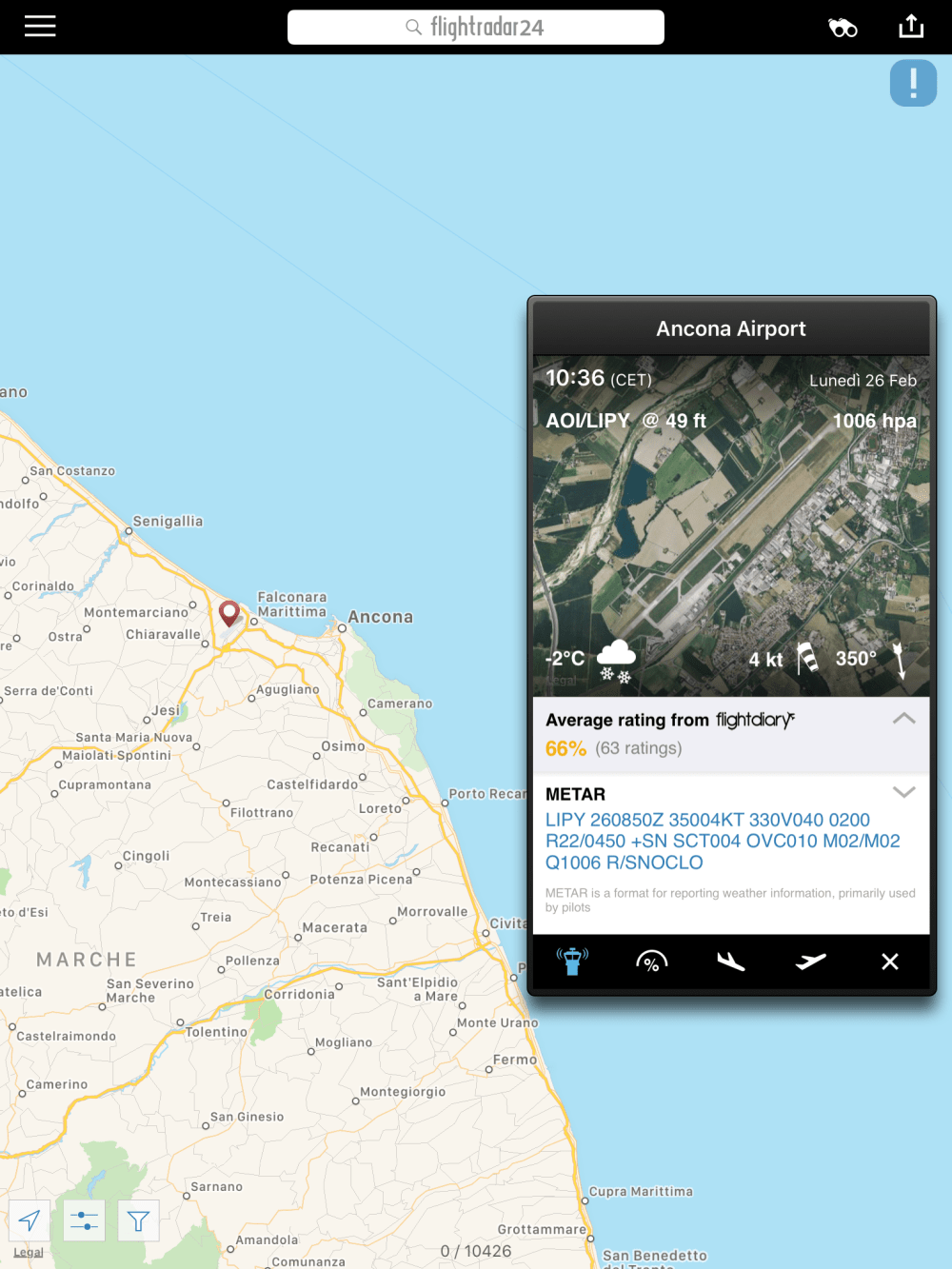
Task: Open the flight filter funnel icon
Action: (x=138, y=1220)
